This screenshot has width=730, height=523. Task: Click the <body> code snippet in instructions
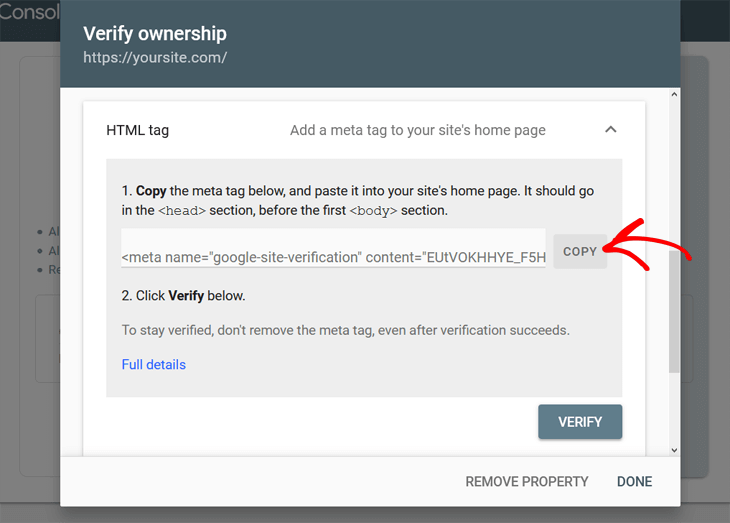click(373, 211)
